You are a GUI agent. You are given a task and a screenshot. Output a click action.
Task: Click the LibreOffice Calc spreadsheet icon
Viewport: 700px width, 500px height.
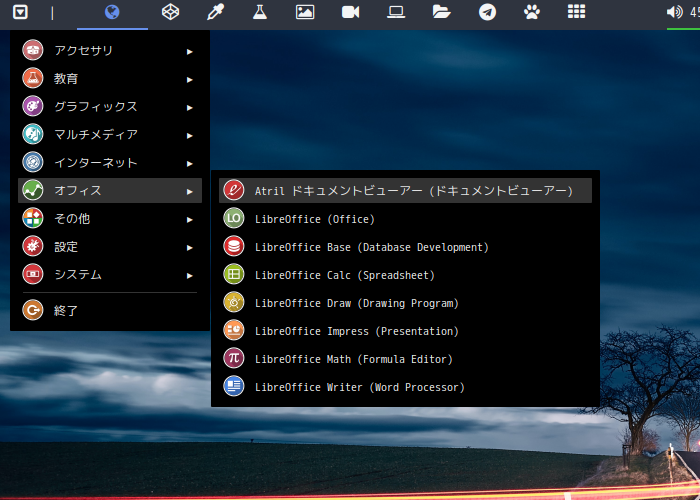(x=234, y=274)
